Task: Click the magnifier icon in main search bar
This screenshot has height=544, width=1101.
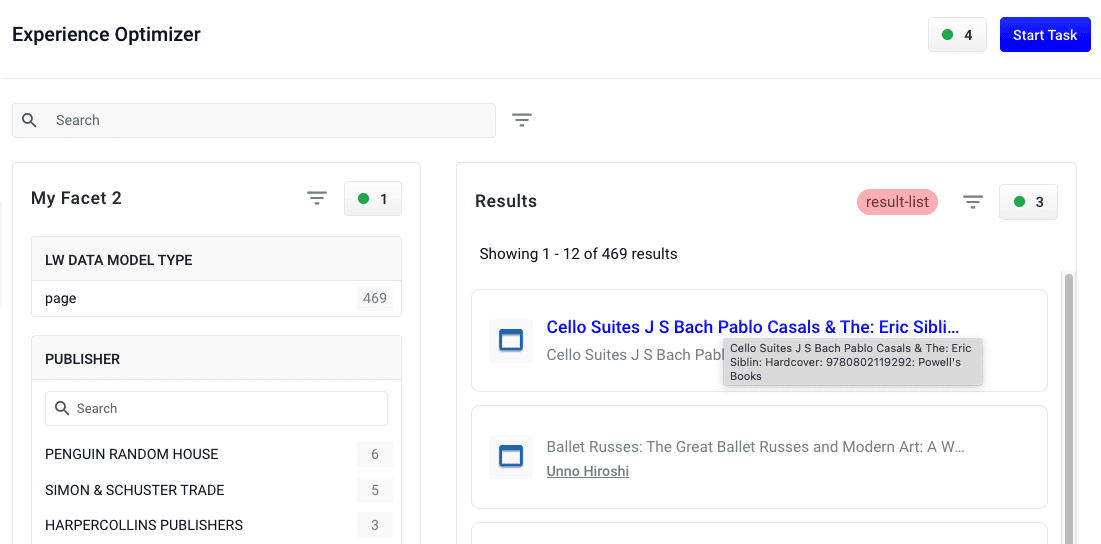Action: click(x=29, y=120)
